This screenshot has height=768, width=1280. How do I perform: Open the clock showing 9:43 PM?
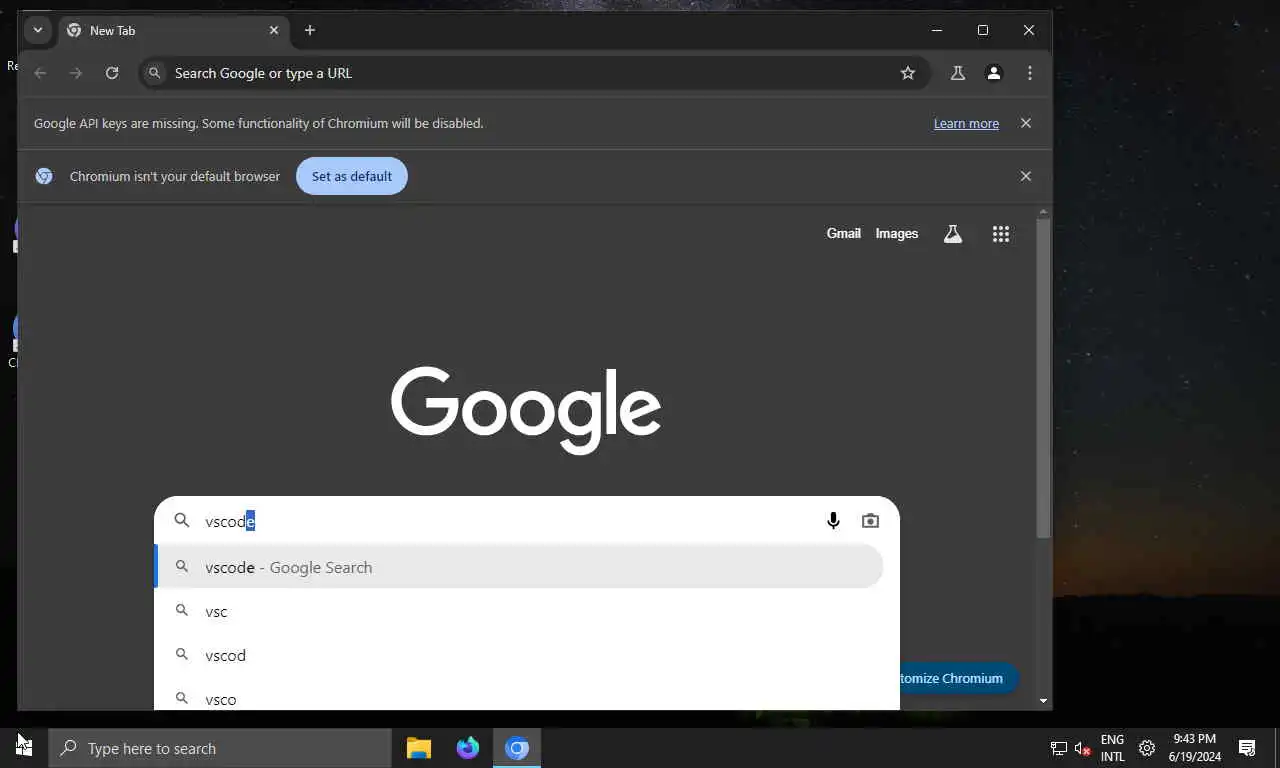[1194, 748]
